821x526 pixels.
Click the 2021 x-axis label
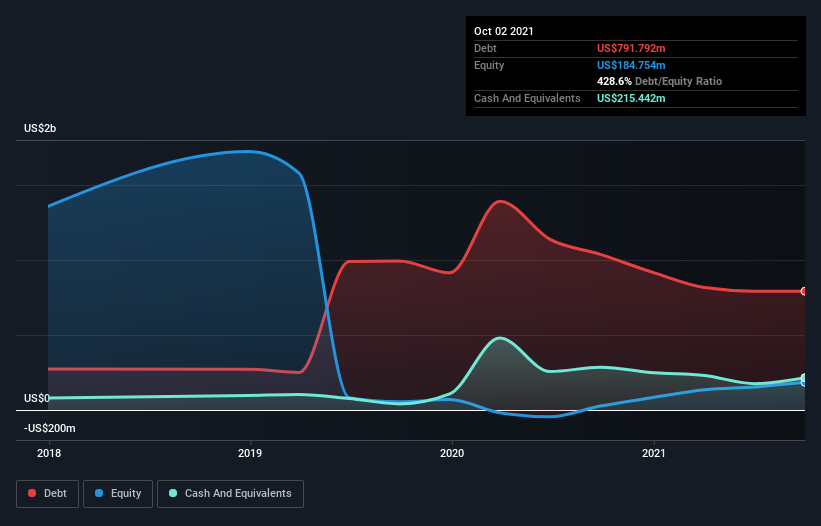[x=654, y=453]
